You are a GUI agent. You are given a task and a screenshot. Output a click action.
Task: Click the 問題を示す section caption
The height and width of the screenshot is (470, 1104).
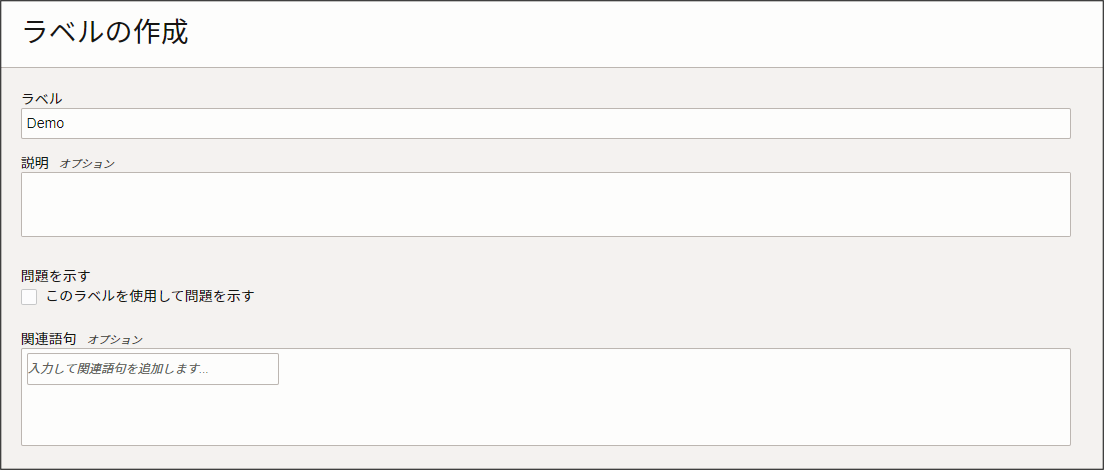[x=56, y=276]
